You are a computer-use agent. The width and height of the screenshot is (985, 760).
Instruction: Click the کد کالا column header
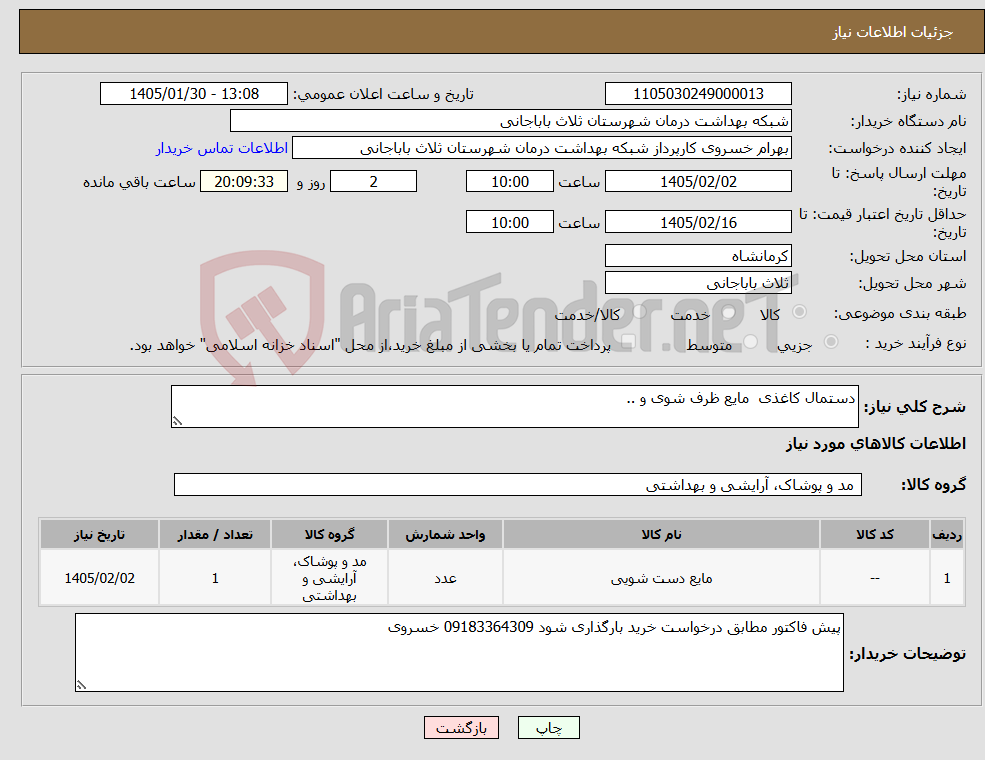[874, 534]
